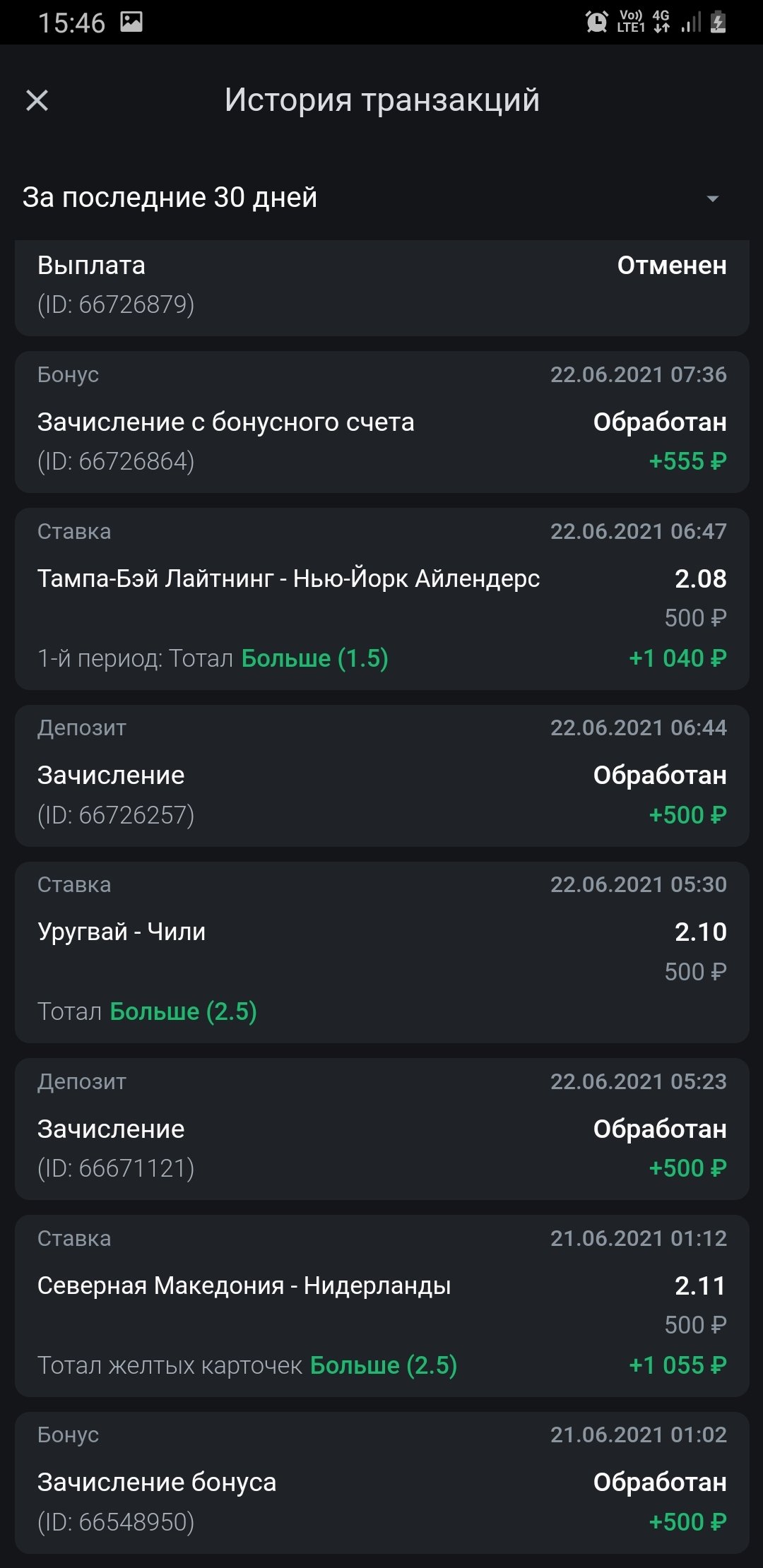Tap the 4G data indicator icon
The width and height of the screenshot is (763, 1568).
pyautogui.click(x=661, y=22)
